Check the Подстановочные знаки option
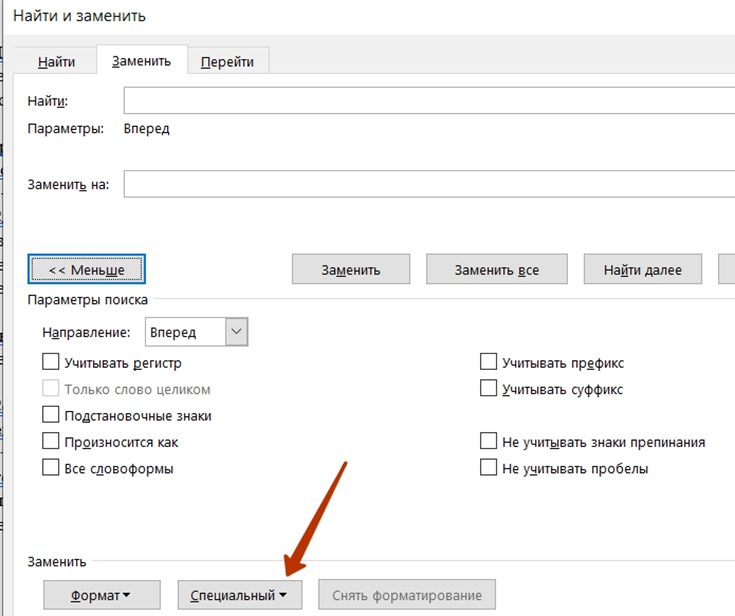Screen dimensions: 735x616 pyautogui.click(x=51, y=415)
